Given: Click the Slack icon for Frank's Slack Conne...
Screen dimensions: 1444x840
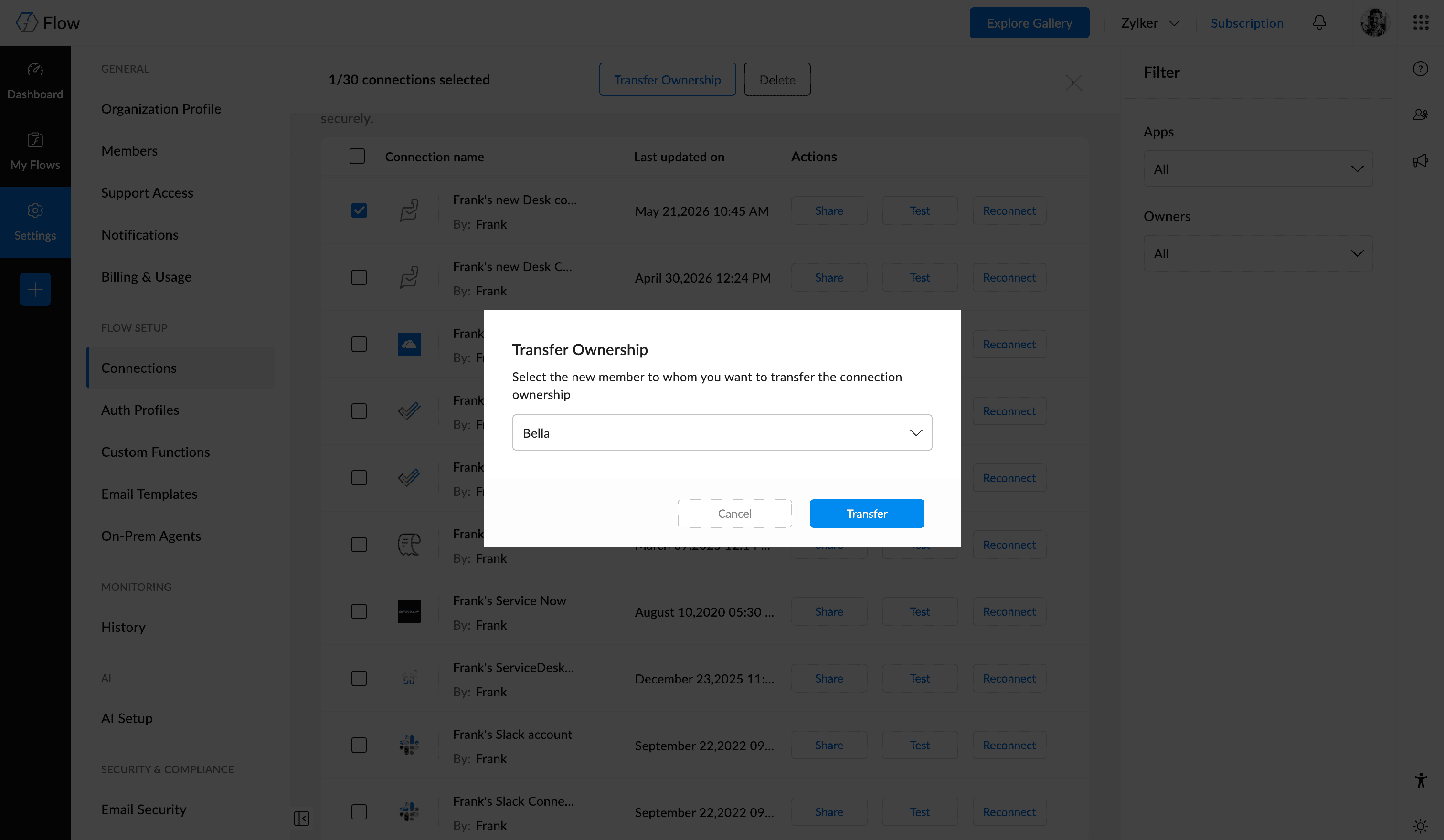Looking at the screenshot, I should pyautogui.click(x=409, y=812).
